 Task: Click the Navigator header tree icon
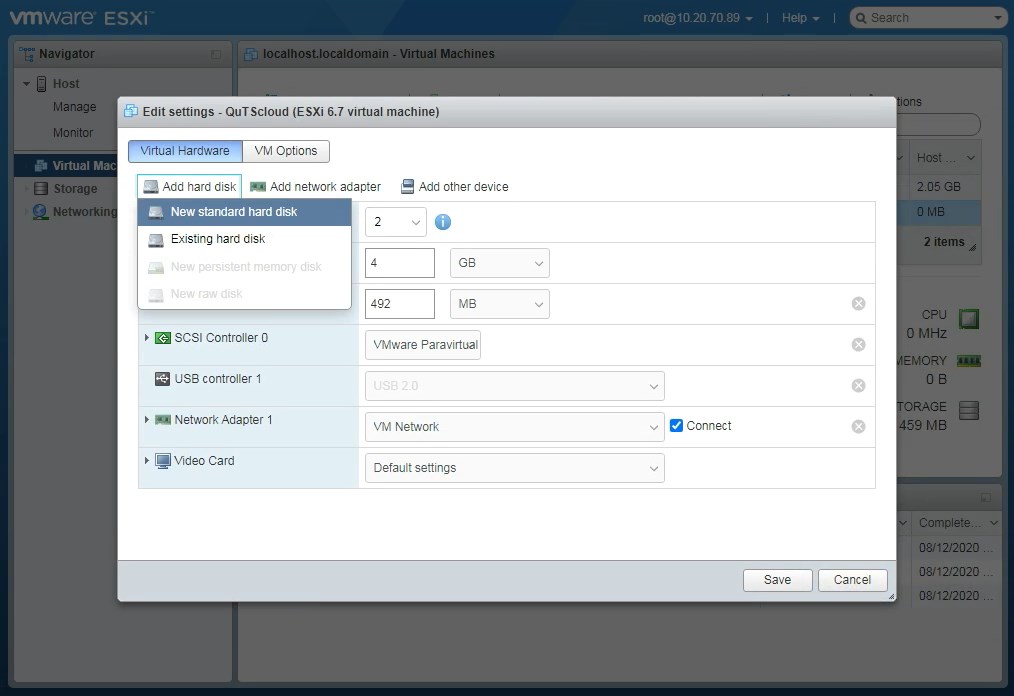[x=27, y=54]
